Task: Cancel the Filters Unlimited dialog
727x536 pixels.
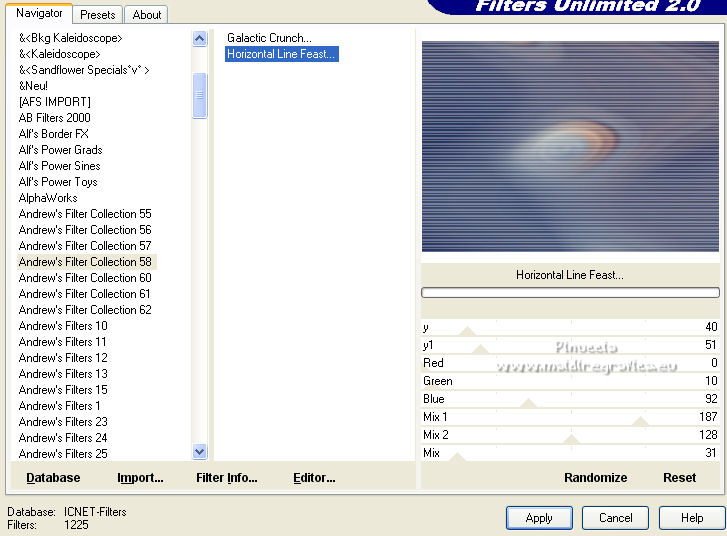Action: pos(615,517)
